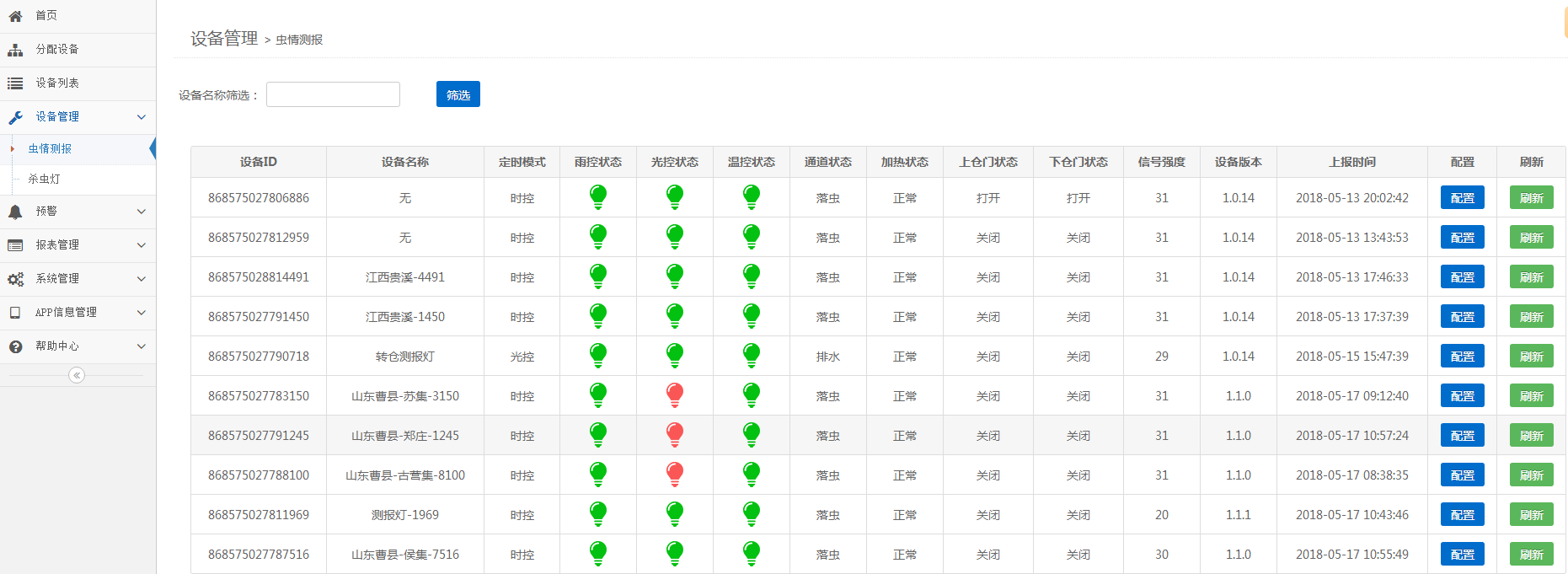Select the 虫情测报 submenu item
Viewport: 1568px width, 574px height.
click(x=50, y=148)
